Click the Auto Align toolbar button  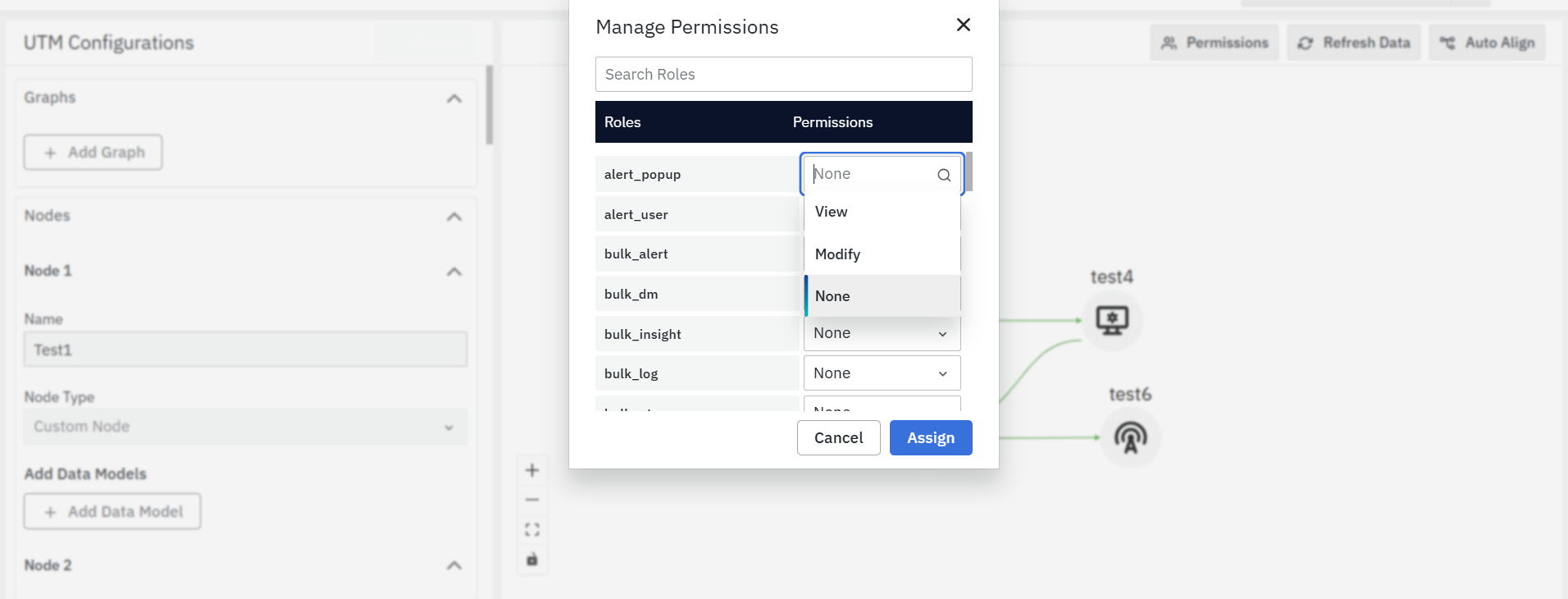coord(1487,43)
